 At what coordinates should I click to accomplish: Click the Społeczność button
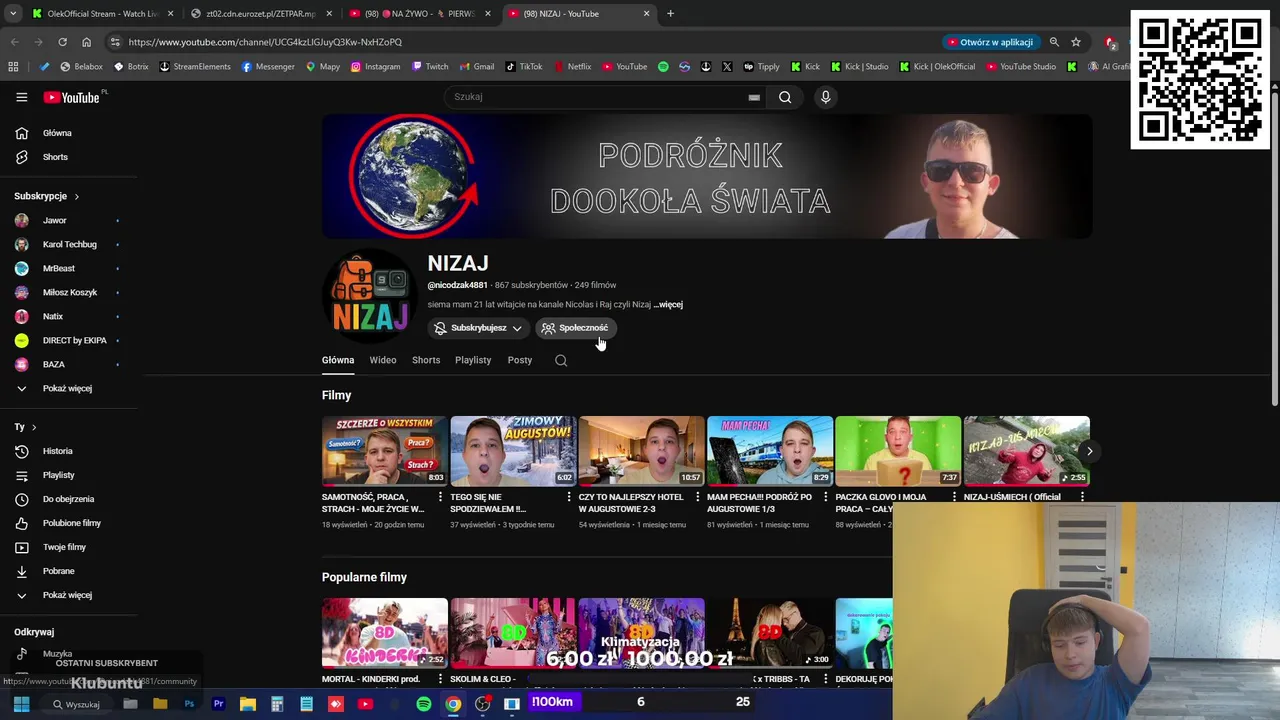click(x=575, y=328)
